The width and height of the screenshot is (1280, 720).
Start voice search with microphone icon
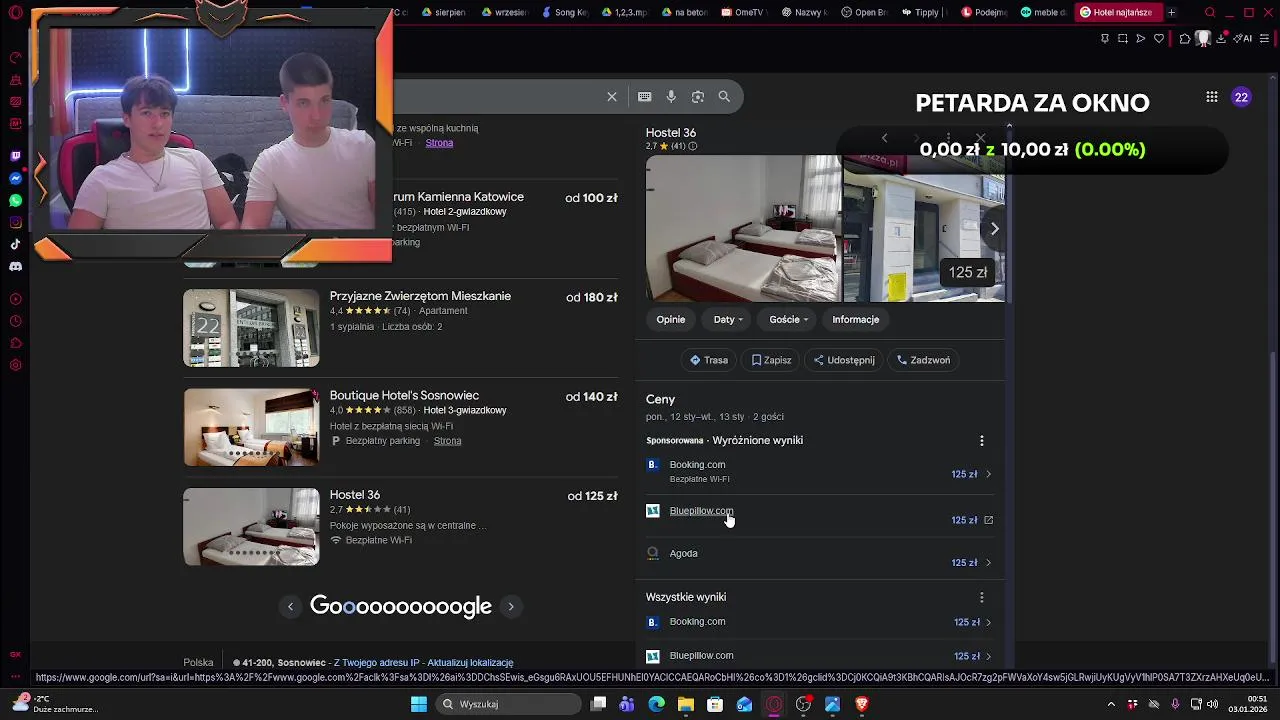(x=671, y=97)
